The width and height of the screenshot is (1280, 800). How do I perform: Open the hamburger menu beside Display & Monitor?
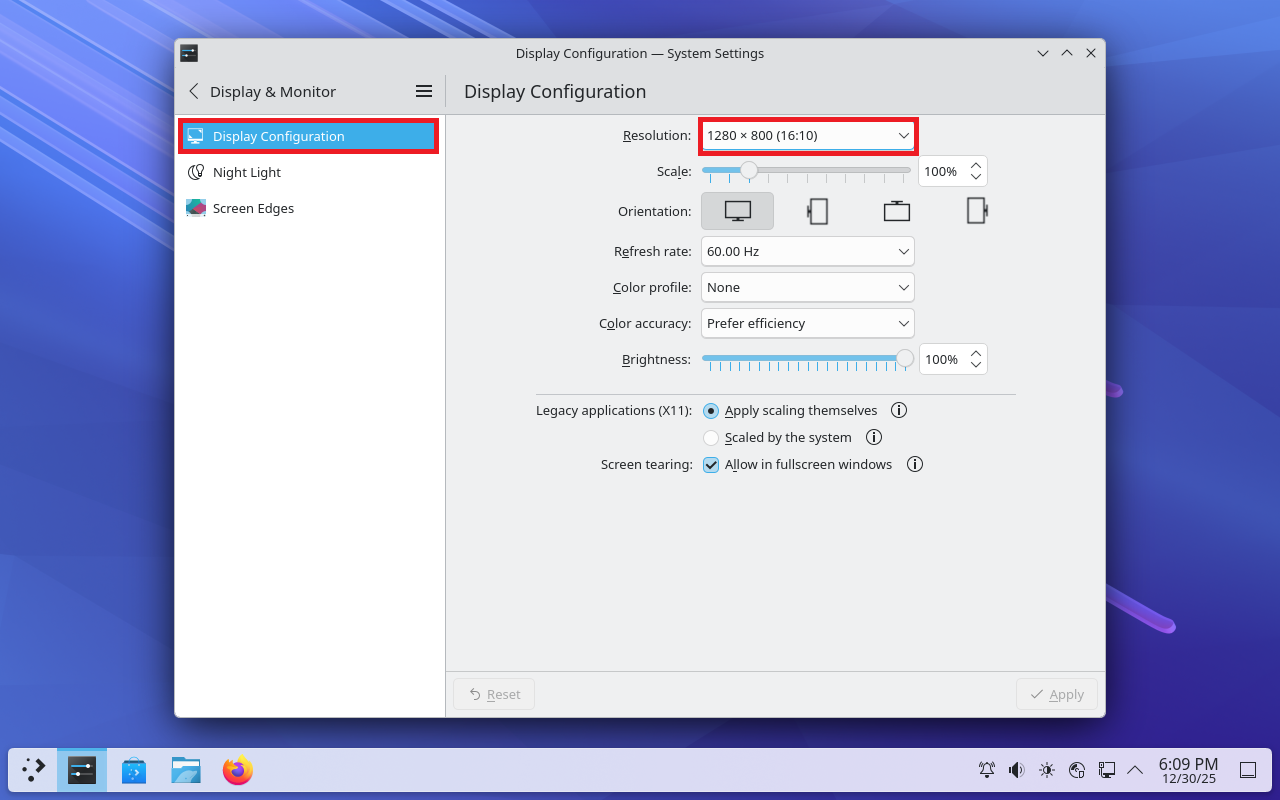coord(424,91)
